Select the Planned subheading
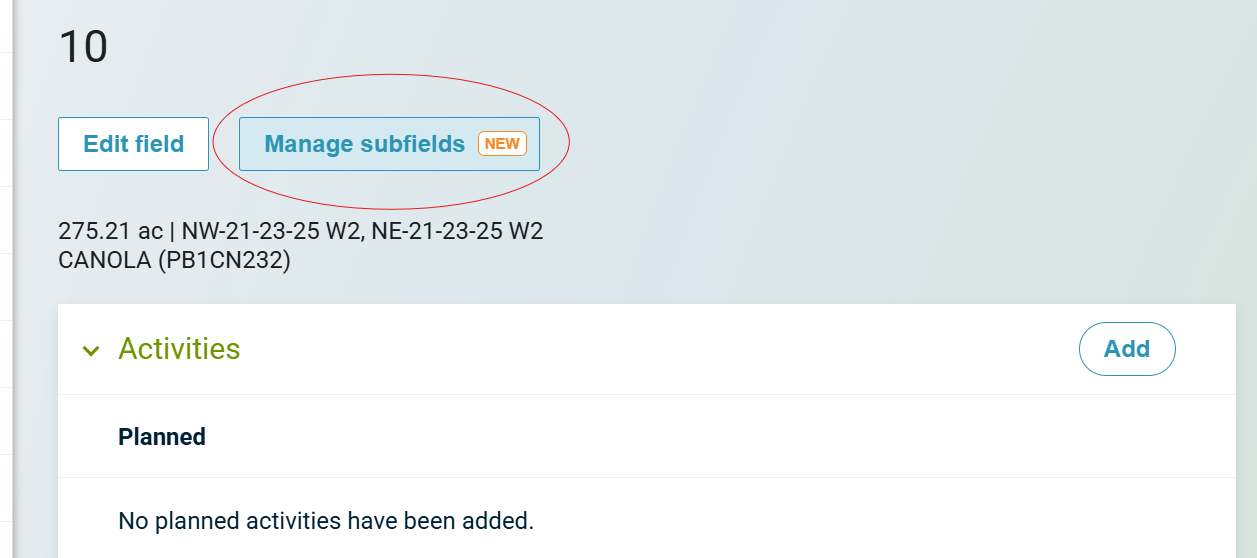 (162, 437)
